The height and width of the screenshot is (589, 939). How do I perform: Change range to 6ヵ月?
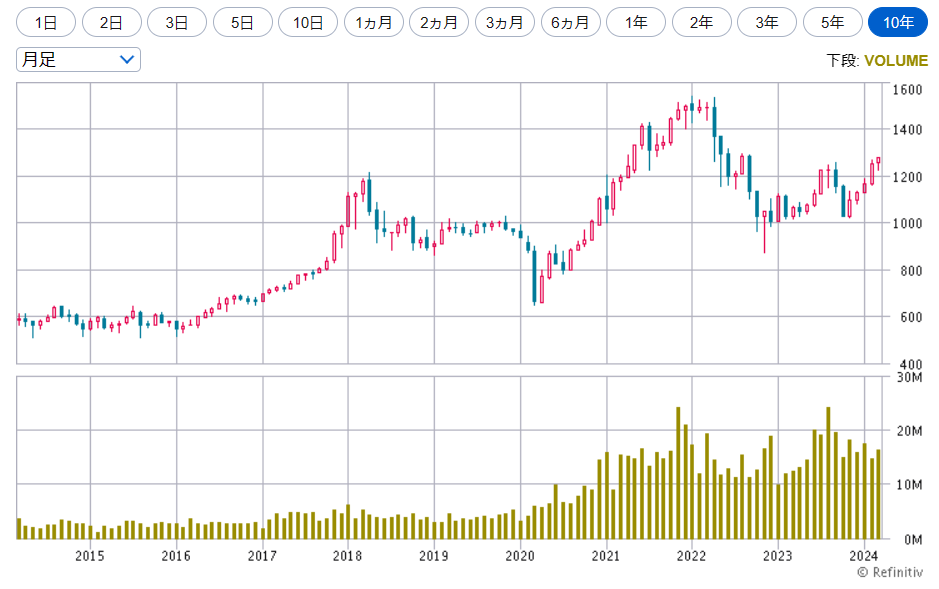tap(571, 22)
